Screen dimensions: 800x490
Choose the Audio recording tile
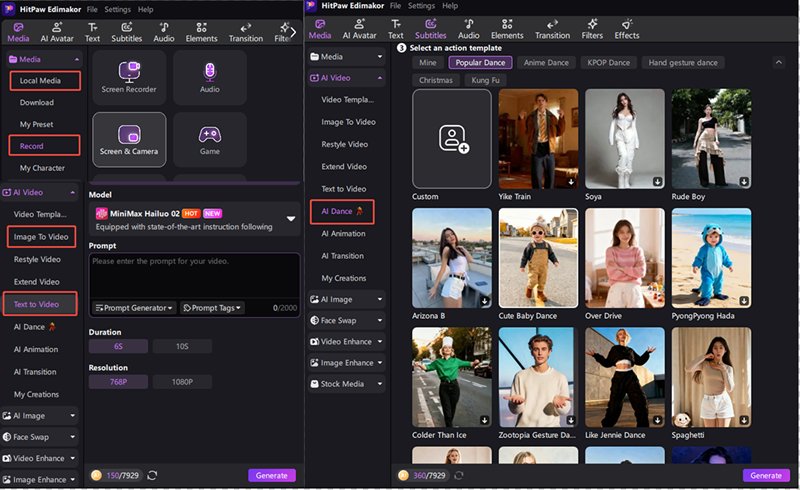[210, 78]
